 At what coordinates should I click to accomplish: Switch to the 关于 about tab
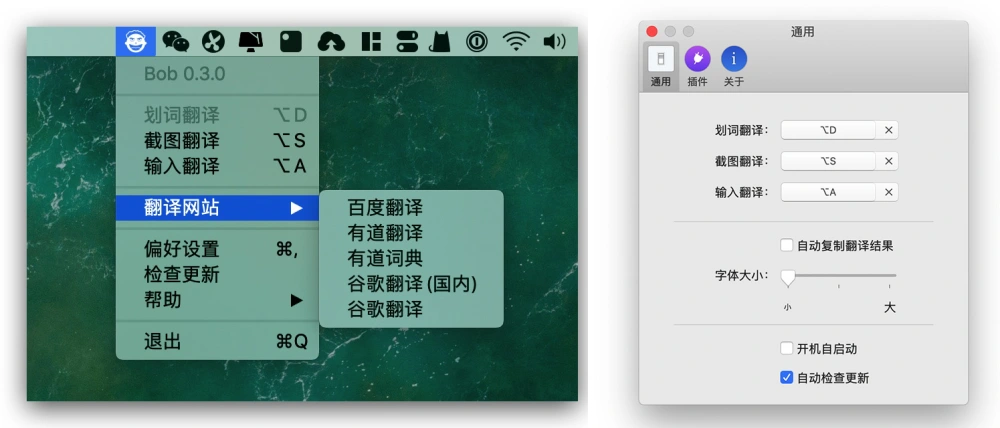[x=733, y=66]
